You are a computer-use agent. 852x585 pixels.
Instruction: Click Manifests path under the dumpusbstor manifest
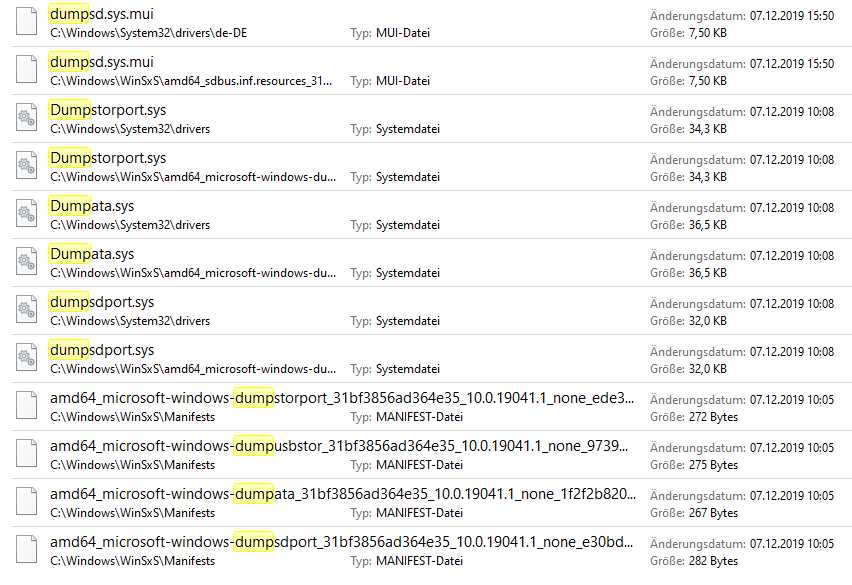tap(133, 465)
